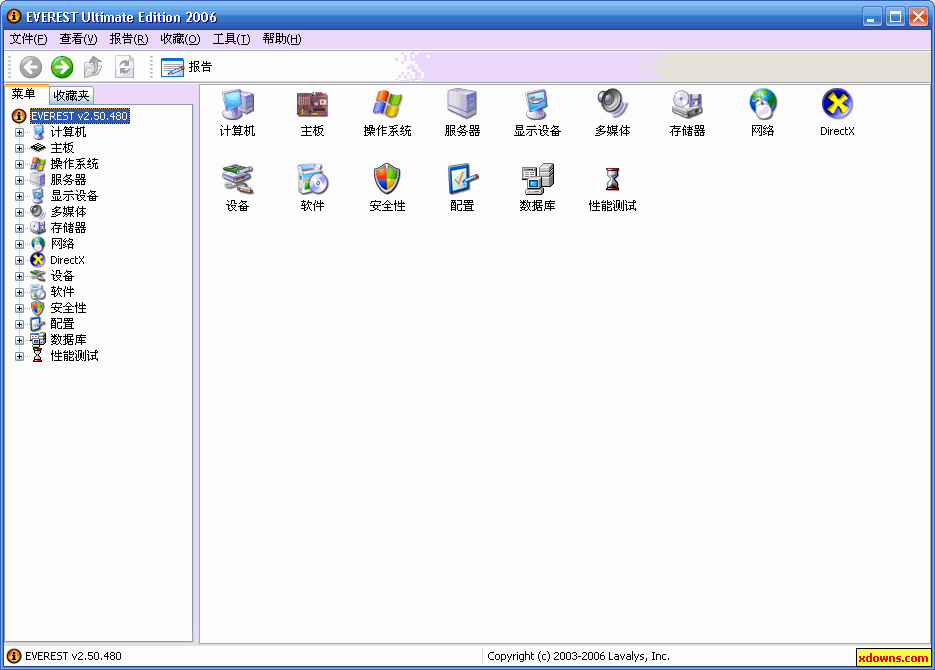
Task: Select 服务器 in the tree
Action: [68, 179]
